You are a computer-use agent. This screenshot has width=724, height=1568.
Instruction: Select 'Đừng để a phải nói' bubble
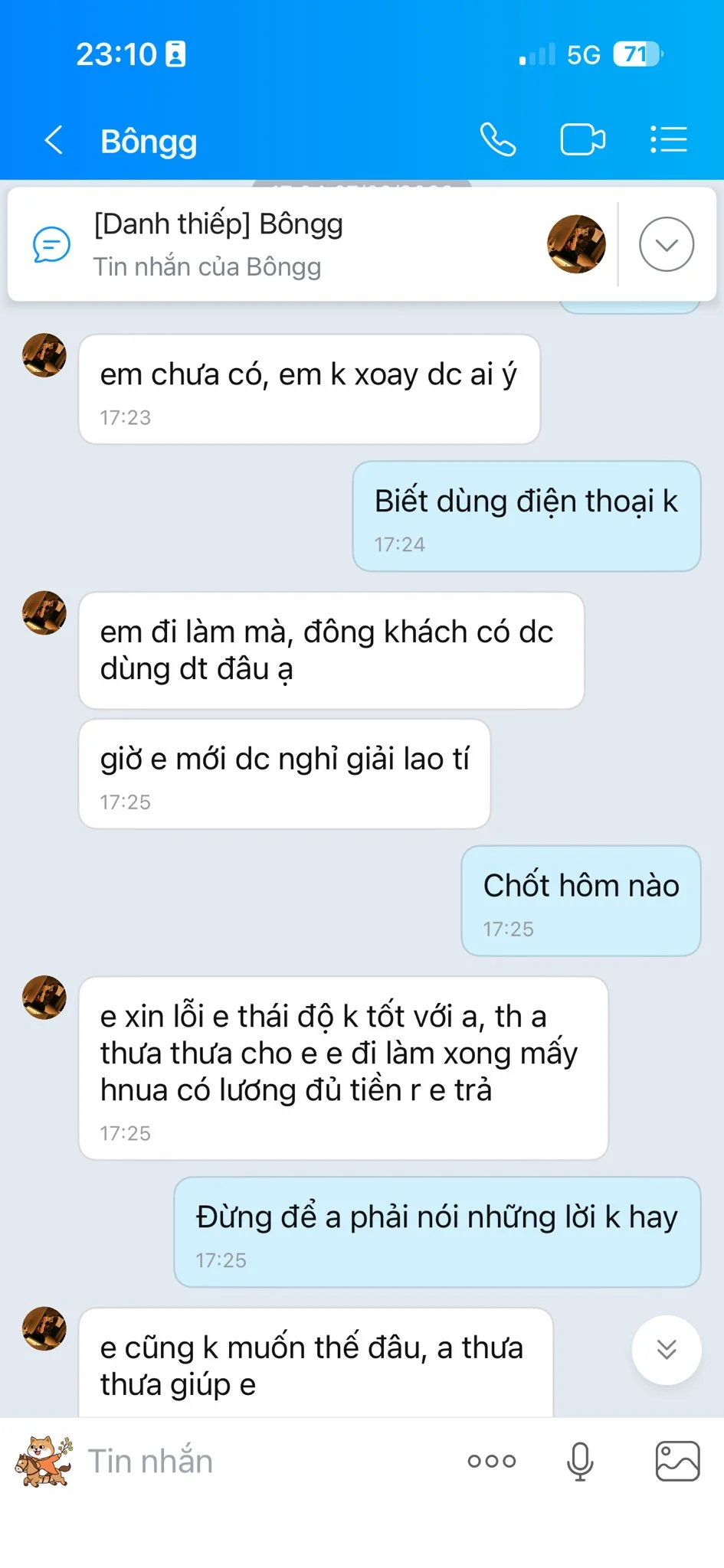[x=437, y=1233]
